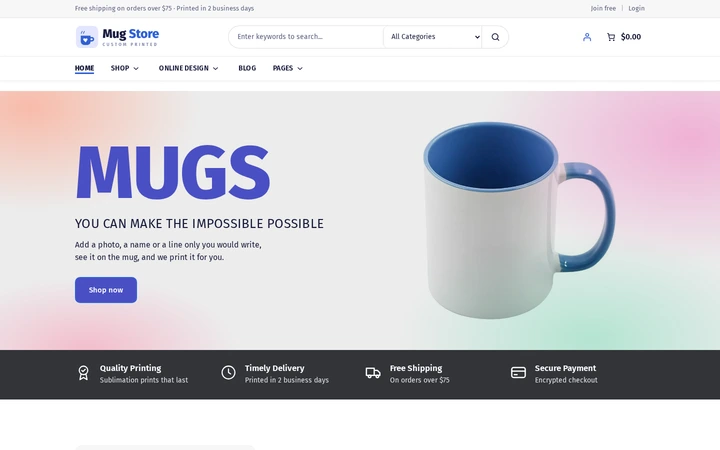
Task: Click the "Sublimation prints that last" text
Action: (144, 380)
